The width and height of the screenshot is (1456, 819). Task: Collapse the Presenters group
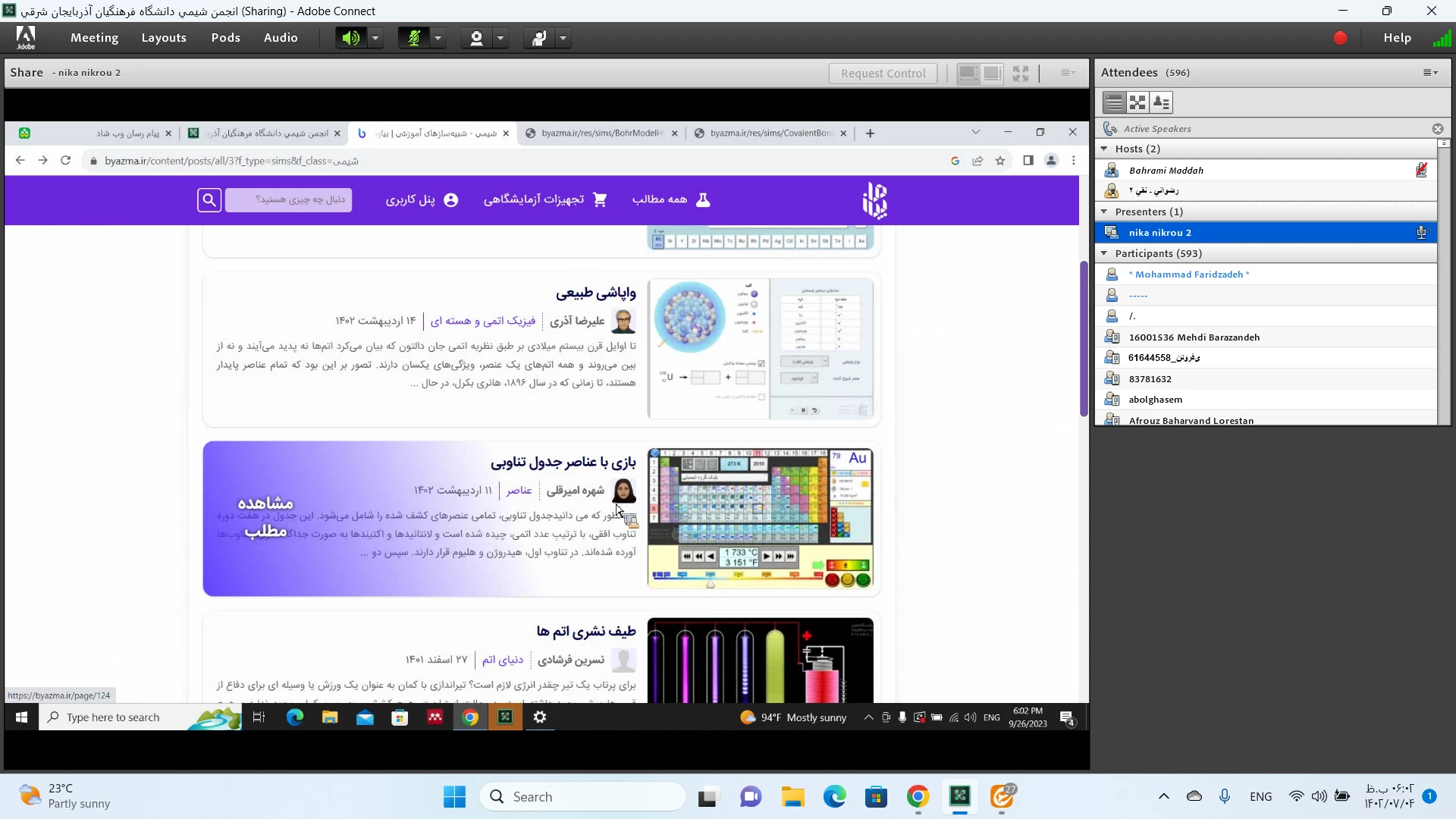(1104, 212)
